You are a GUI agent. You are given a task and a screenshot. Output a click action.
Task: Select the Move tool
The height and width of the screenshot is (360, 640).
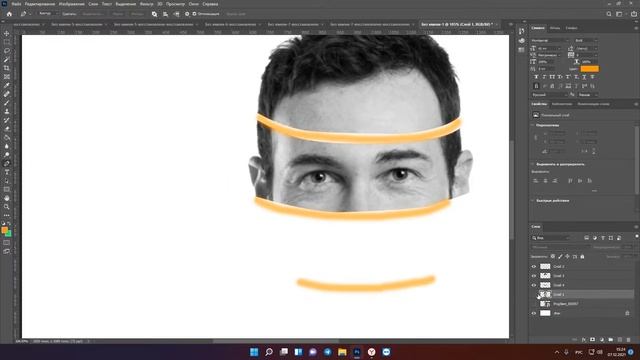(x=7, y=33)
